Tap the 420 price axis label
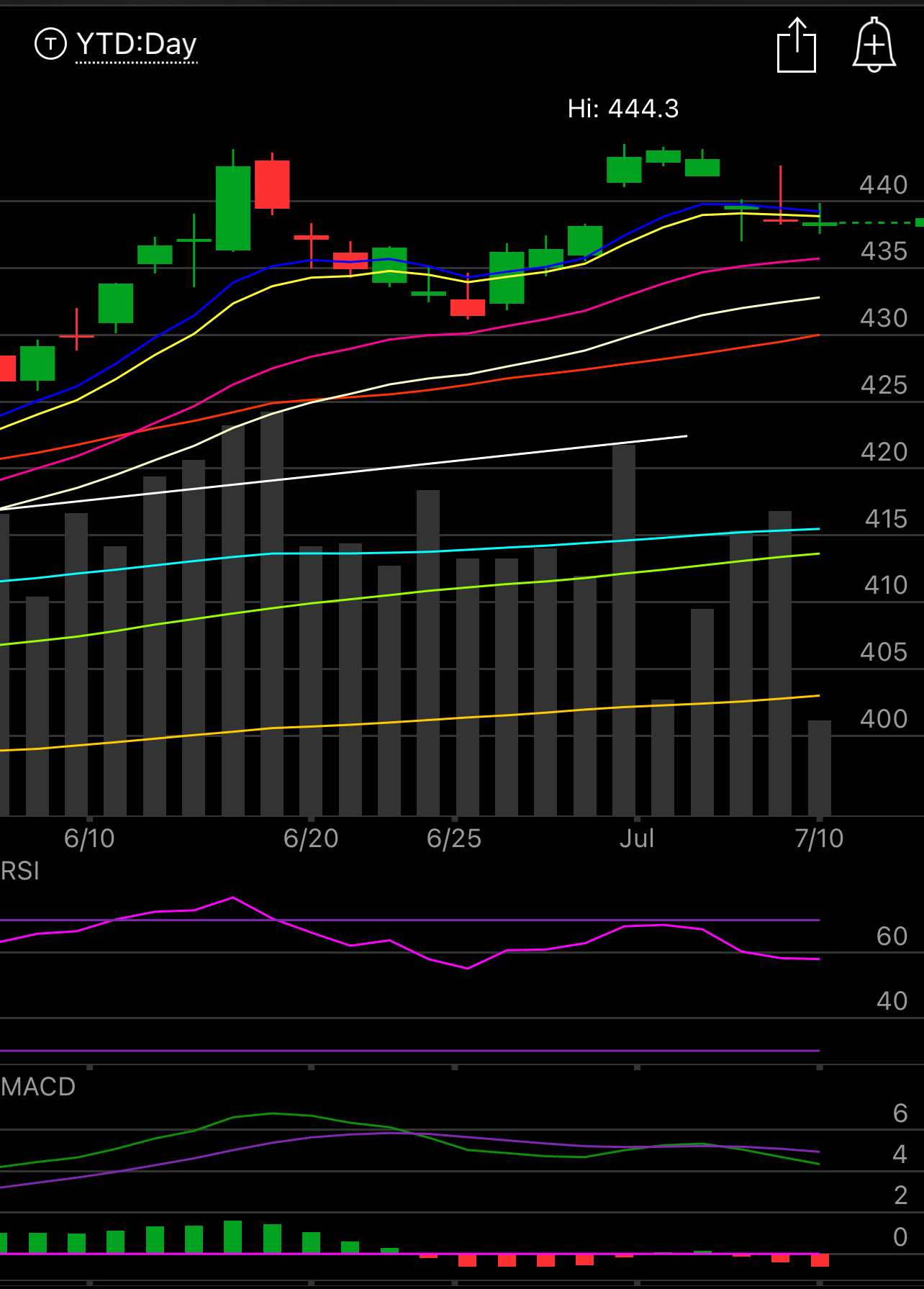 coord(884,452)
